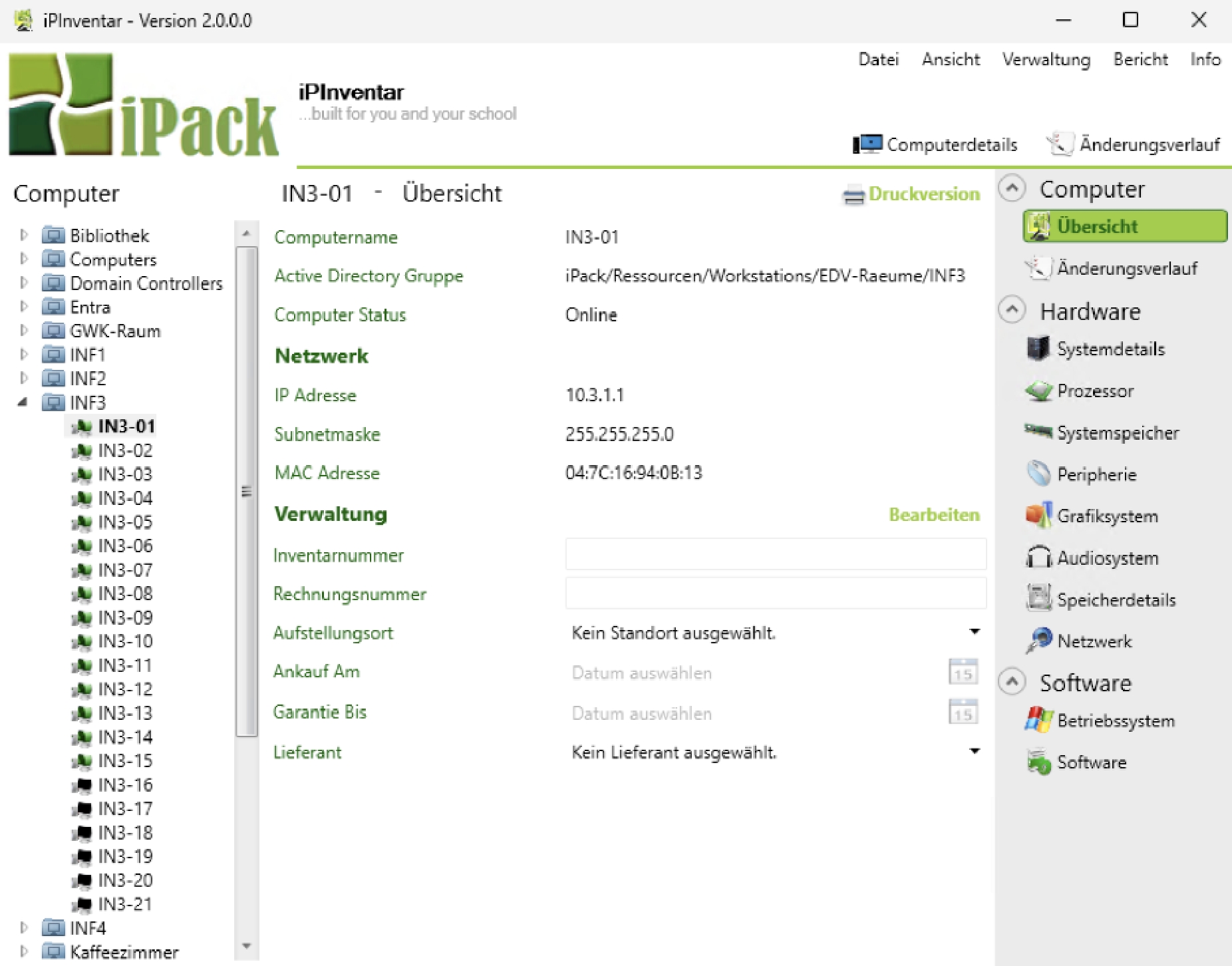Open the Aufstellungsort dropdown
Viewport: 1232px width, 966px height.
click(974, 632)
